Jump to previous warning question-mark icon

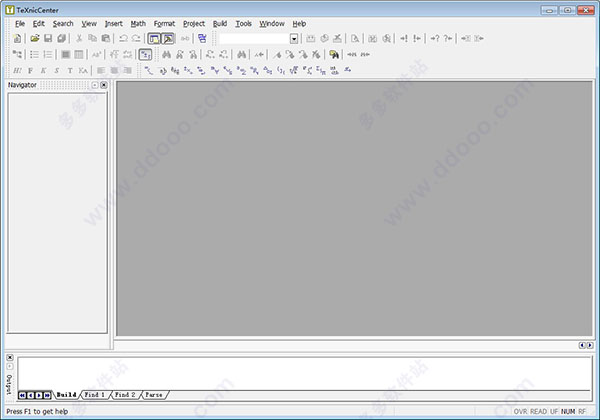[448, 38]
